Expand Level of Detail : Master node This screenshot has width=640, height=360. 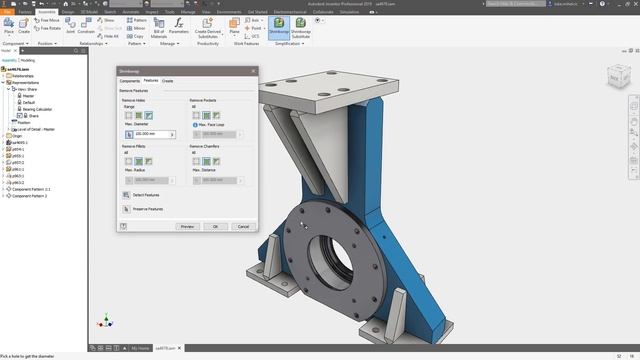pos(9,129)
